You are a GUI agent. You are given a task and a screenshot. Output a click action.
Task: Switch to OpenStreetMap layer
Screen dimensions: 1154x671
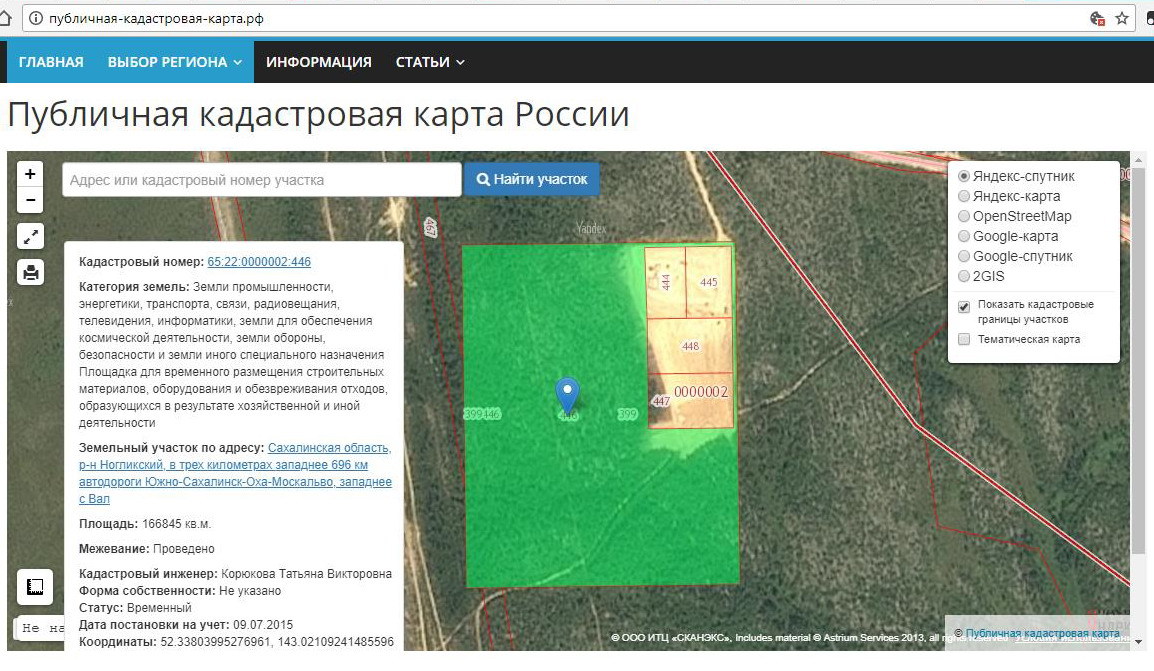(963, 216)
